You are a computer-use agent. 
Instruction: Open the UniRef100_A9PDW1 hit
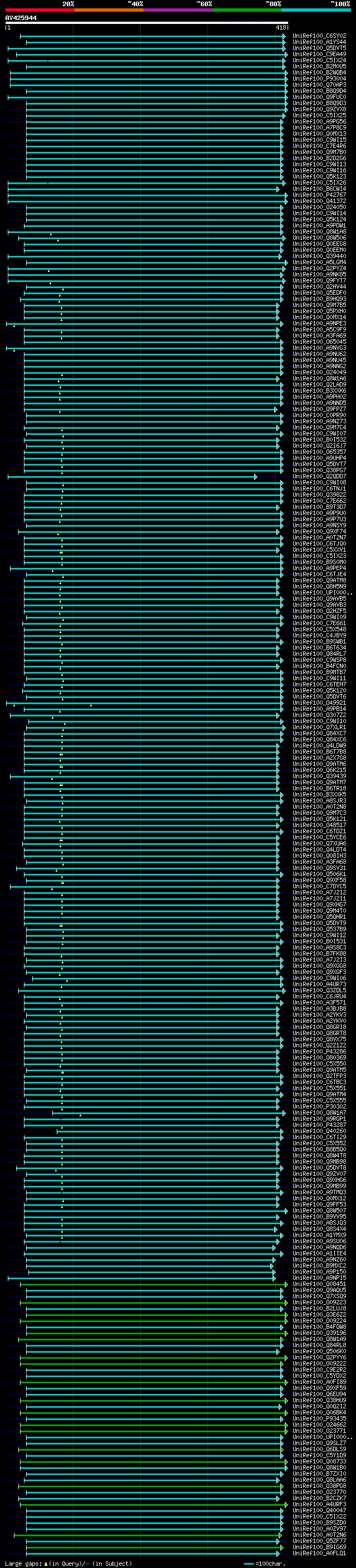pyautogui.click(x=319, y=225)
